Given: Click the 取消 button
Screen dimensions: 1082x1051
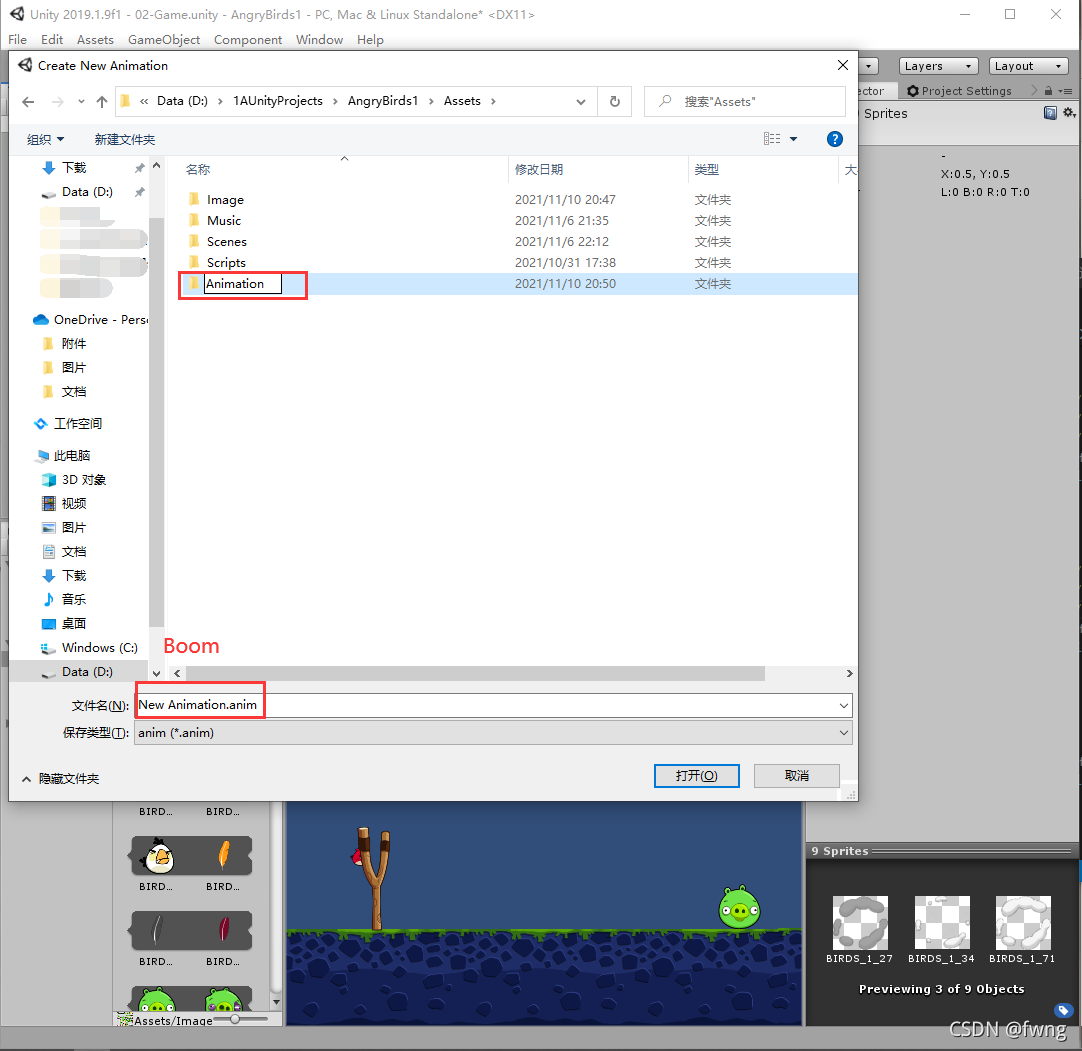Looking at the screenshot, I should (796, 776).
